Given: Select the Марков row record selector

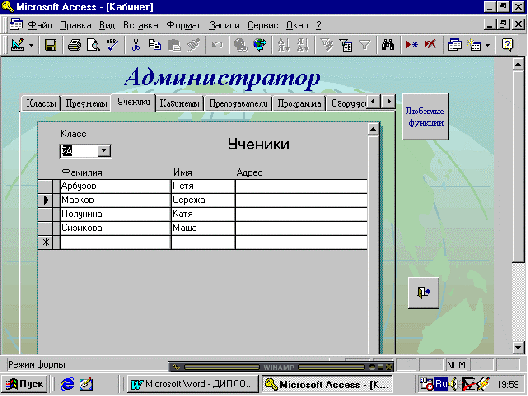Looking at the screenshot, I should [45, 200].
